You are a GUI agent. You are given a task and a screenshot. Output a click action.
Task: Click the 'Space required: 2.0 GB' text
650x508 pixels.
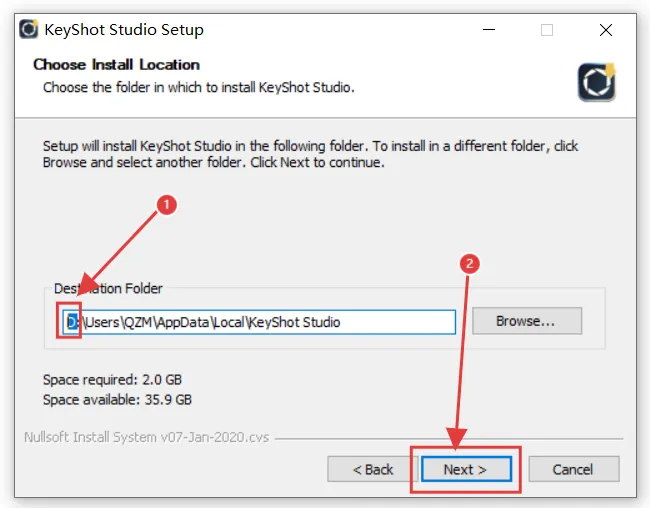click(112, 379)
